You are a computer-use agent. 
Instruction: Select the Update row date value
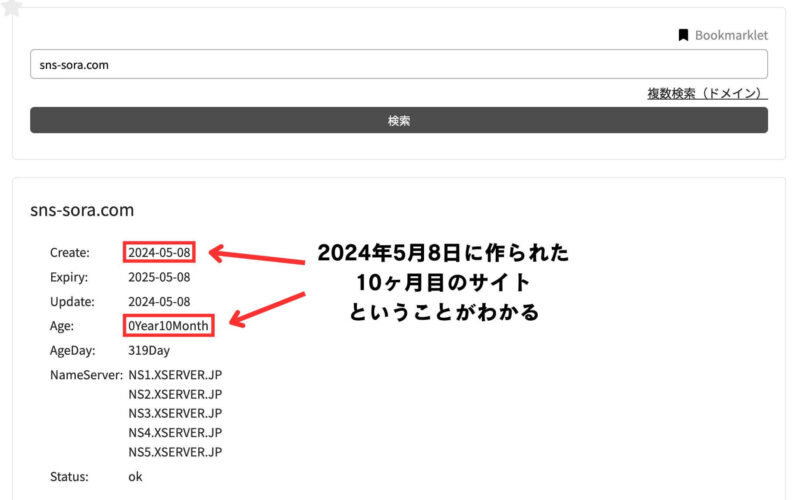click(x=159, y=302)
